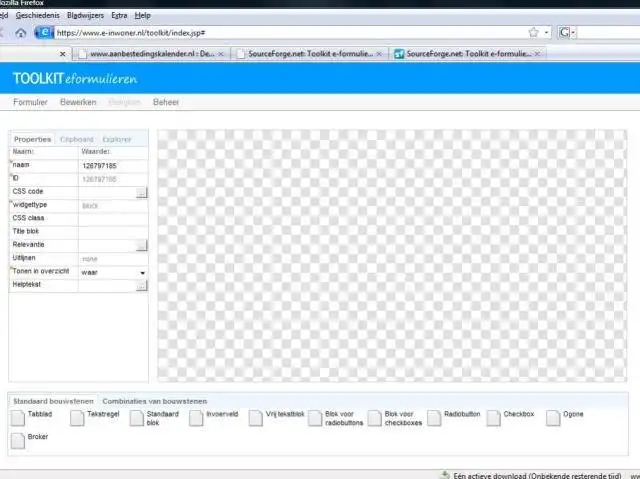Click the download arrow status bar icon
The height and width of the screenshot is (479, 640).
pyautogui.click(x=445, y=475)
